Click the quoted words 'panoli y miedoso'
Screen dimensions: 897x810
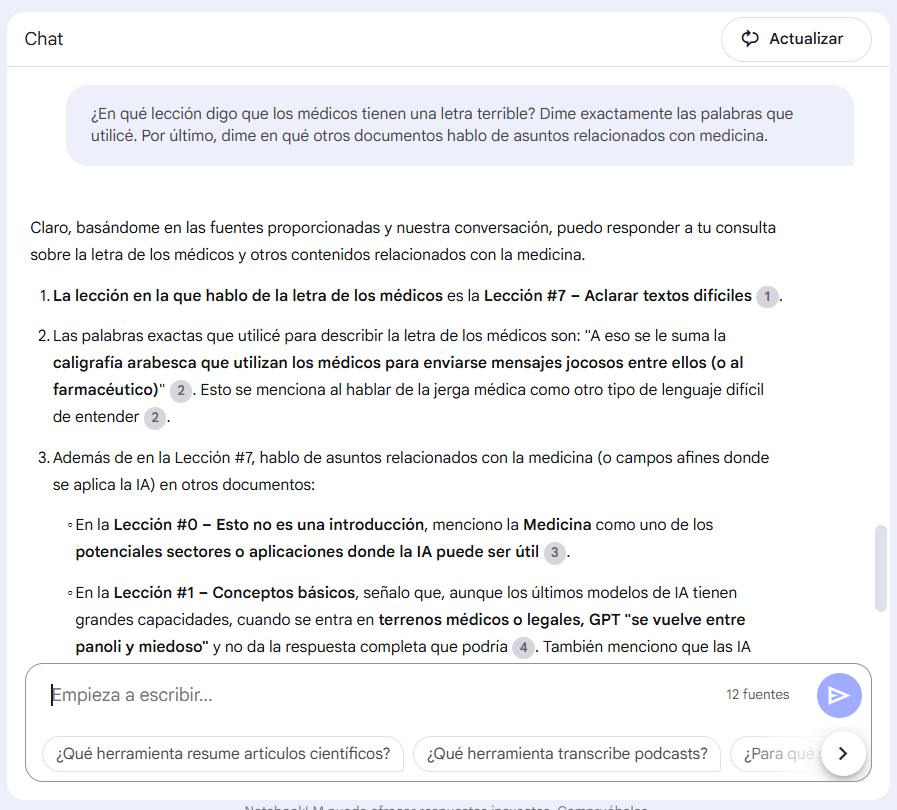140,646
